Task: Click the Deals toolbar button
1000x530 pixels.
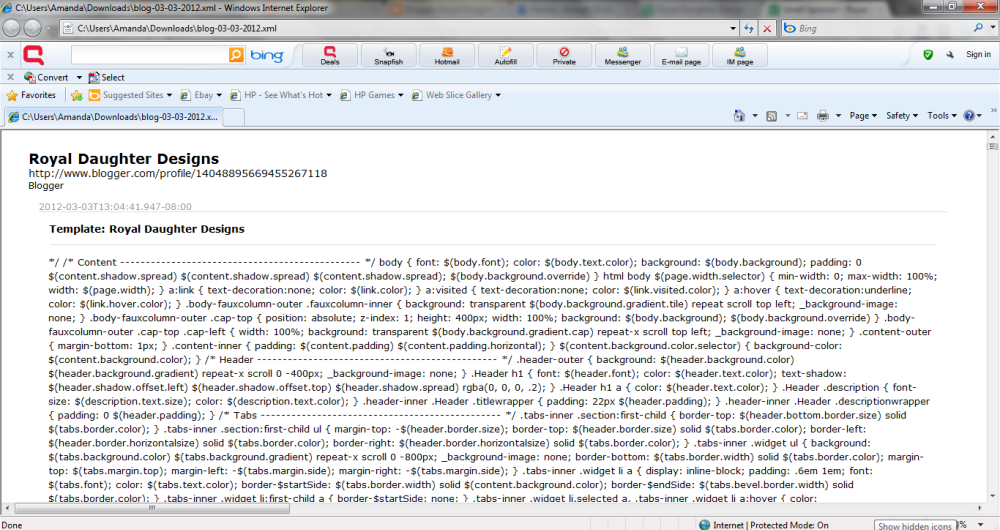Action: click(x=330, y=55)
